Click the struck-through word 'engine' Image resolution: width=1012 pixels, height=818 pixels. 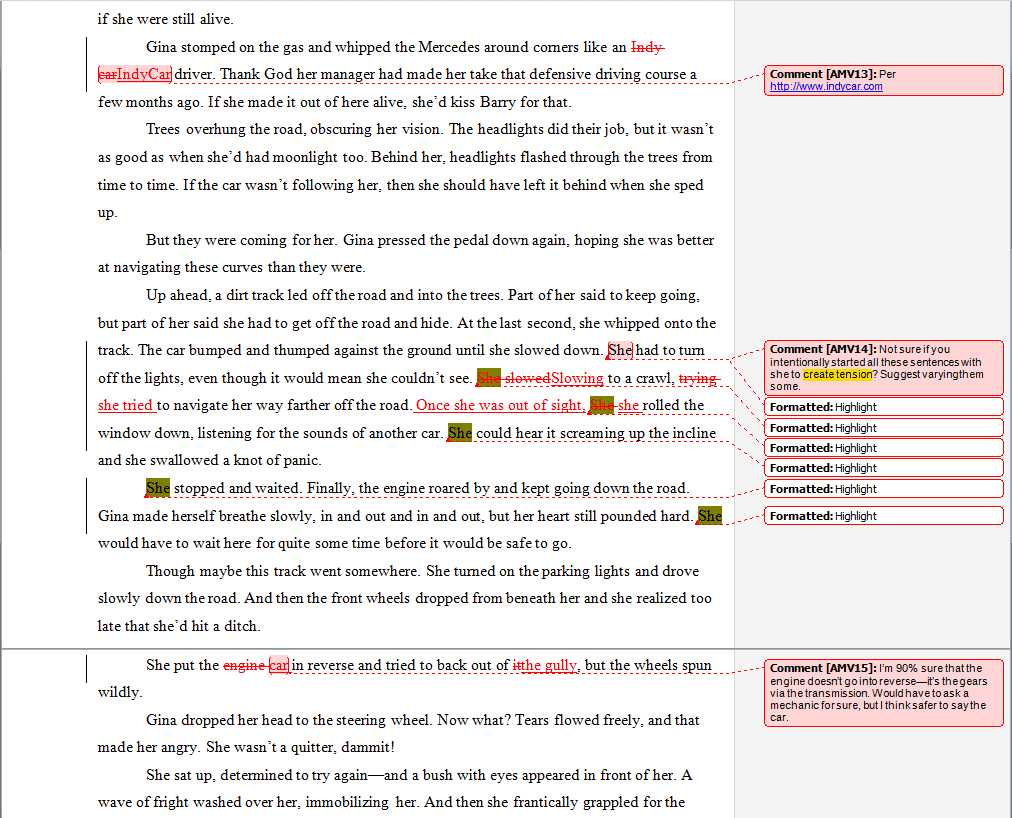pos(246,665)
